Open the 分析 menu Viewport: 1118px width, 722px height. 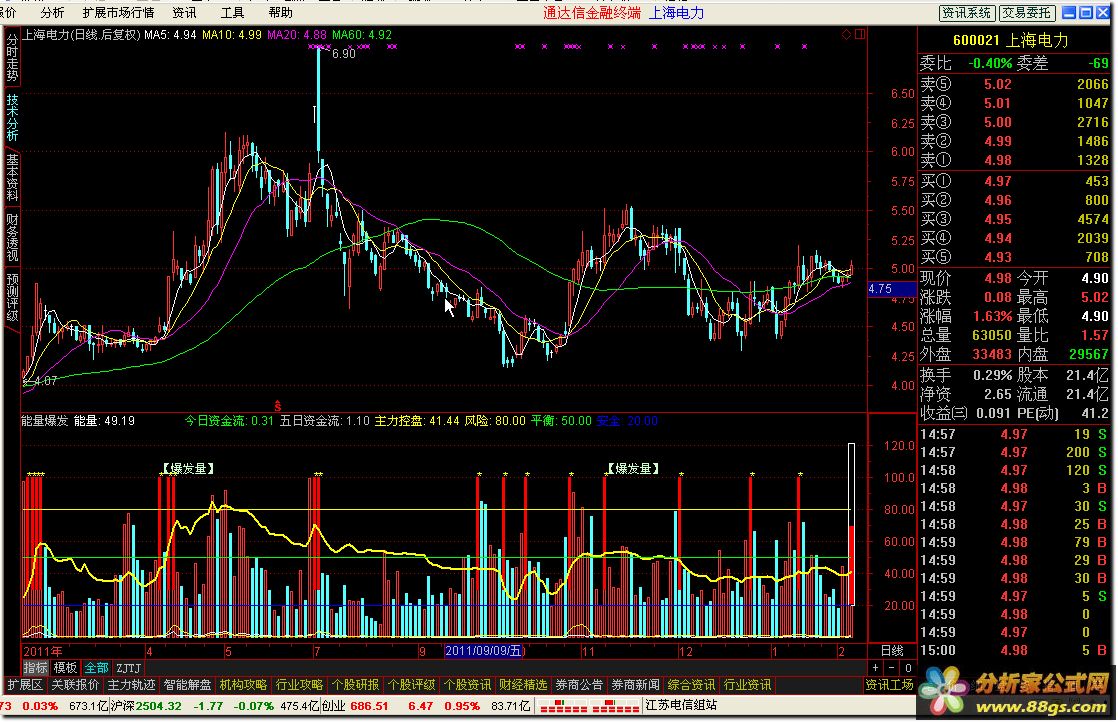click(53, 12)
